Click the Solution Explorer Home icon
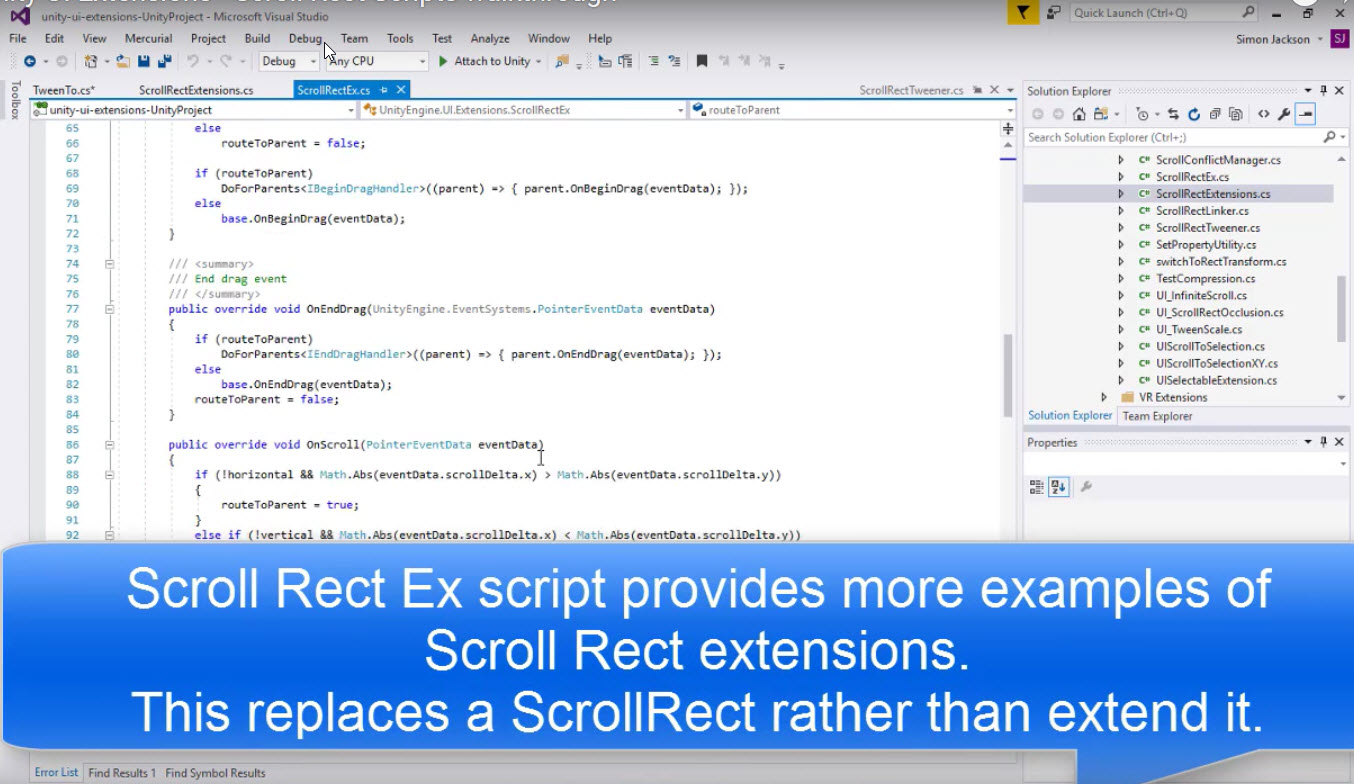Screen dimensions: 1354x784 pos(1079,114)
